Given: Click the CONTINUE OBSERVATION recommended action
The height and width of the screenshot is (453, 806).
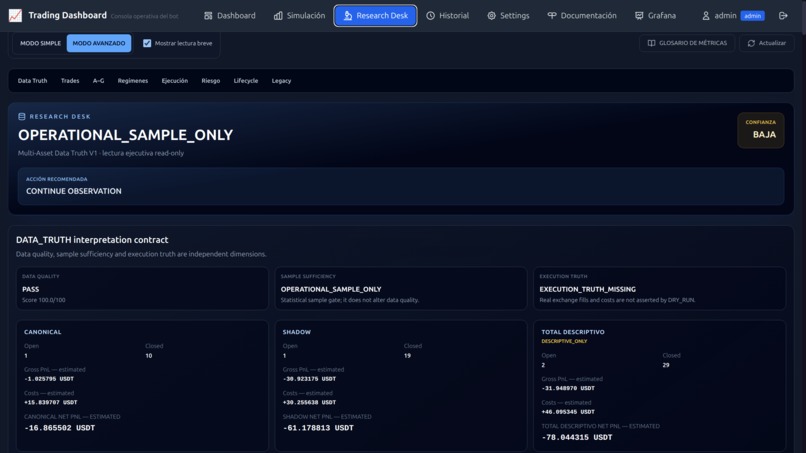Looking at the screenshot, I should coord(74,191).
